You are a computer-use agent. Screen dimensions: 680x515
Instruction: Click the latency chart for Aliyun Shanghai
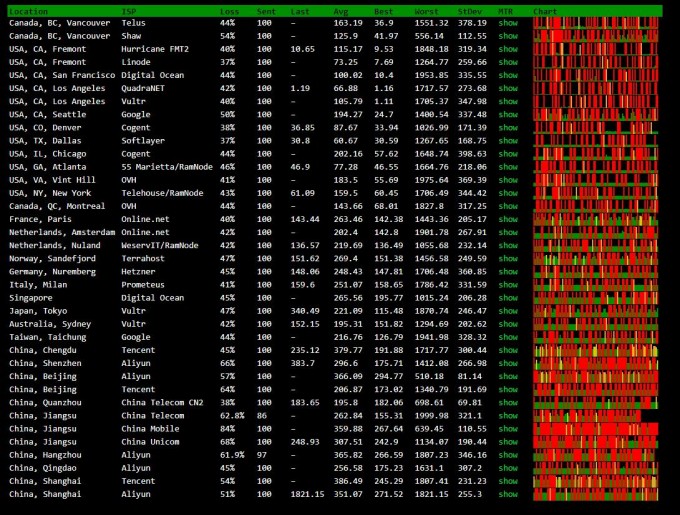coord(595,494)
